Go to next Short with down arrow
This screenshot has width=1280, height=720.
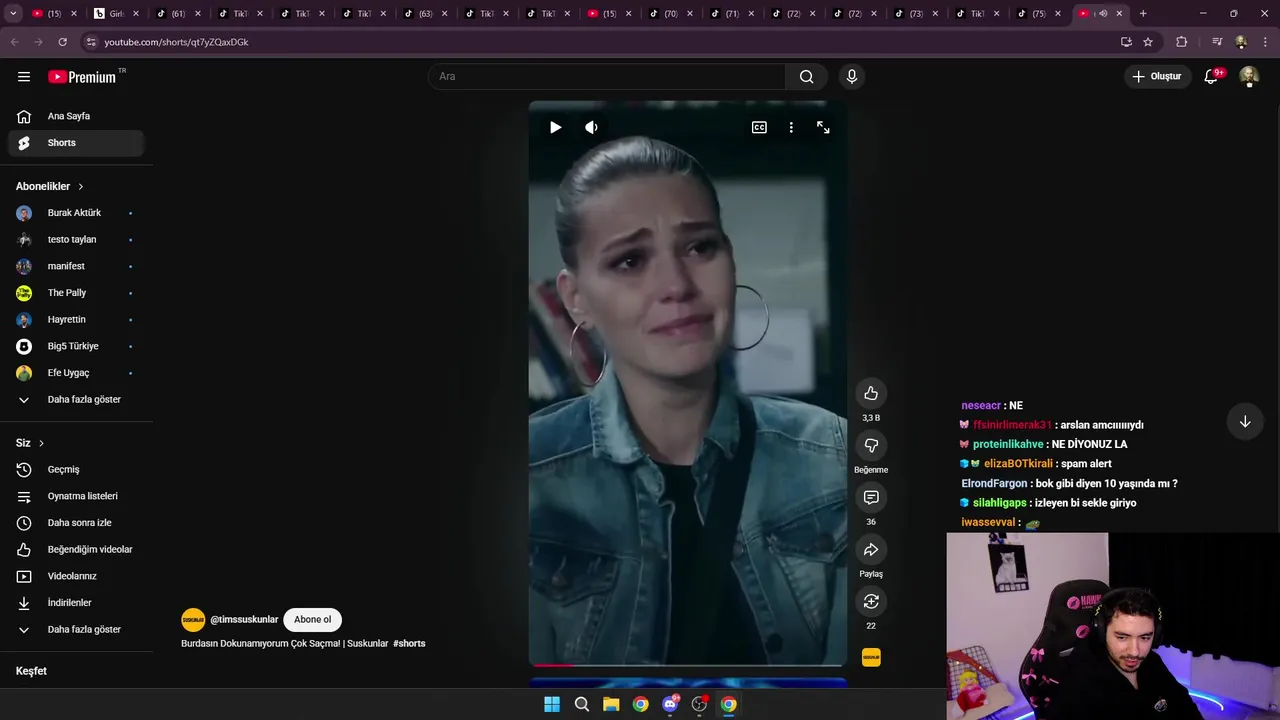coord(1245,422)
